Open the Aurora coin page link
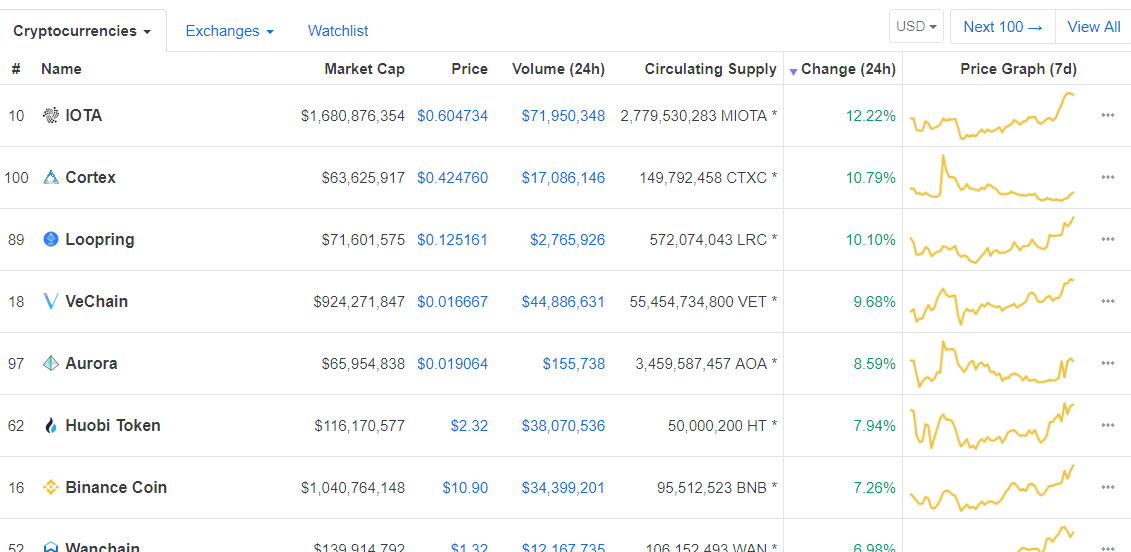1131x552 pixels. point(91,364)
